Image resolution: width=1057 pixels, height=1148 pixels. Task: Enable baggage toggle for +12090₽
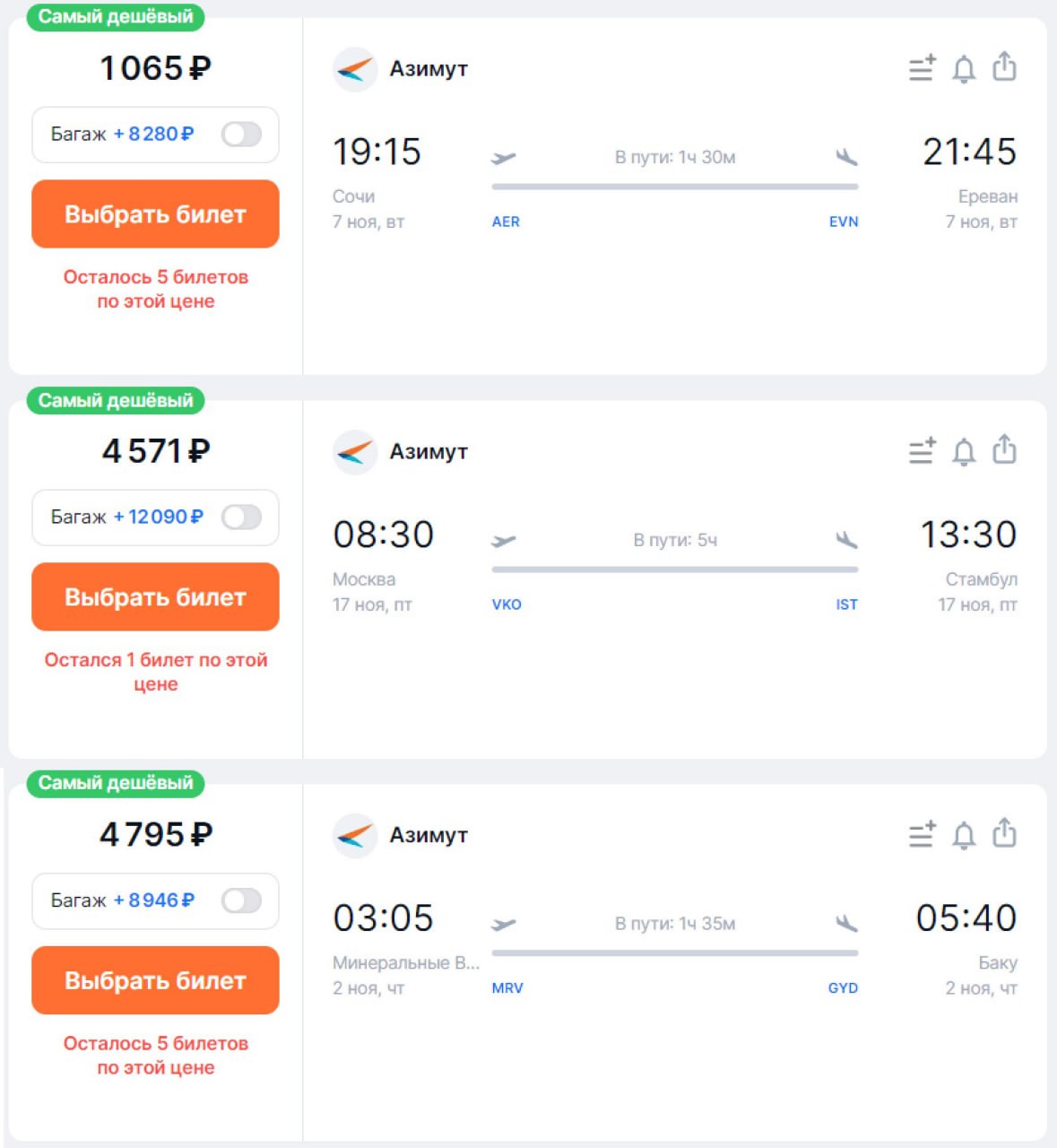click(x=241, y=517)
